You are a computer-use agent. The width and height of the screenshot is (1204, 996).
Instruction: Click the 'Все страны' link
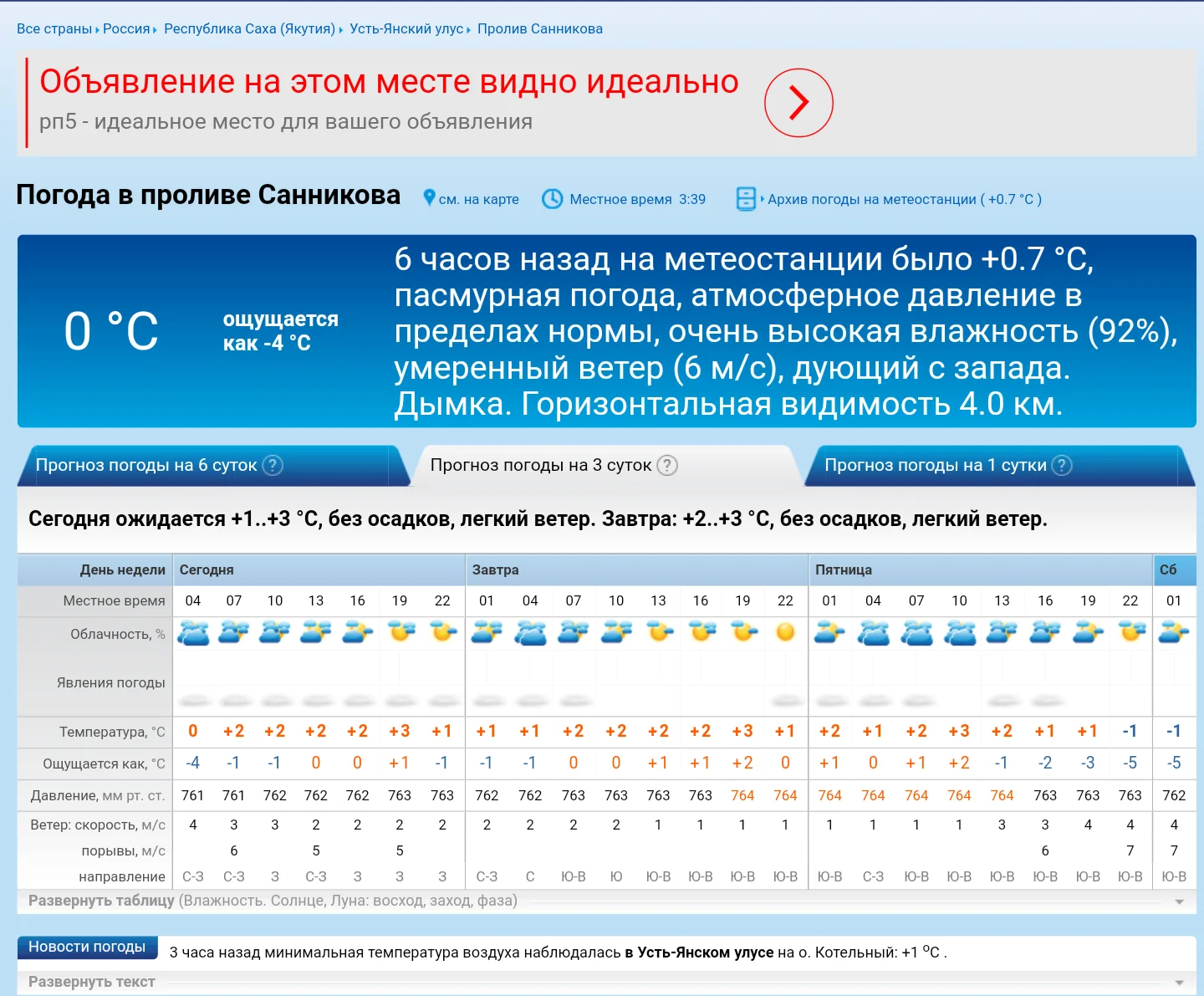coord(54,28)
